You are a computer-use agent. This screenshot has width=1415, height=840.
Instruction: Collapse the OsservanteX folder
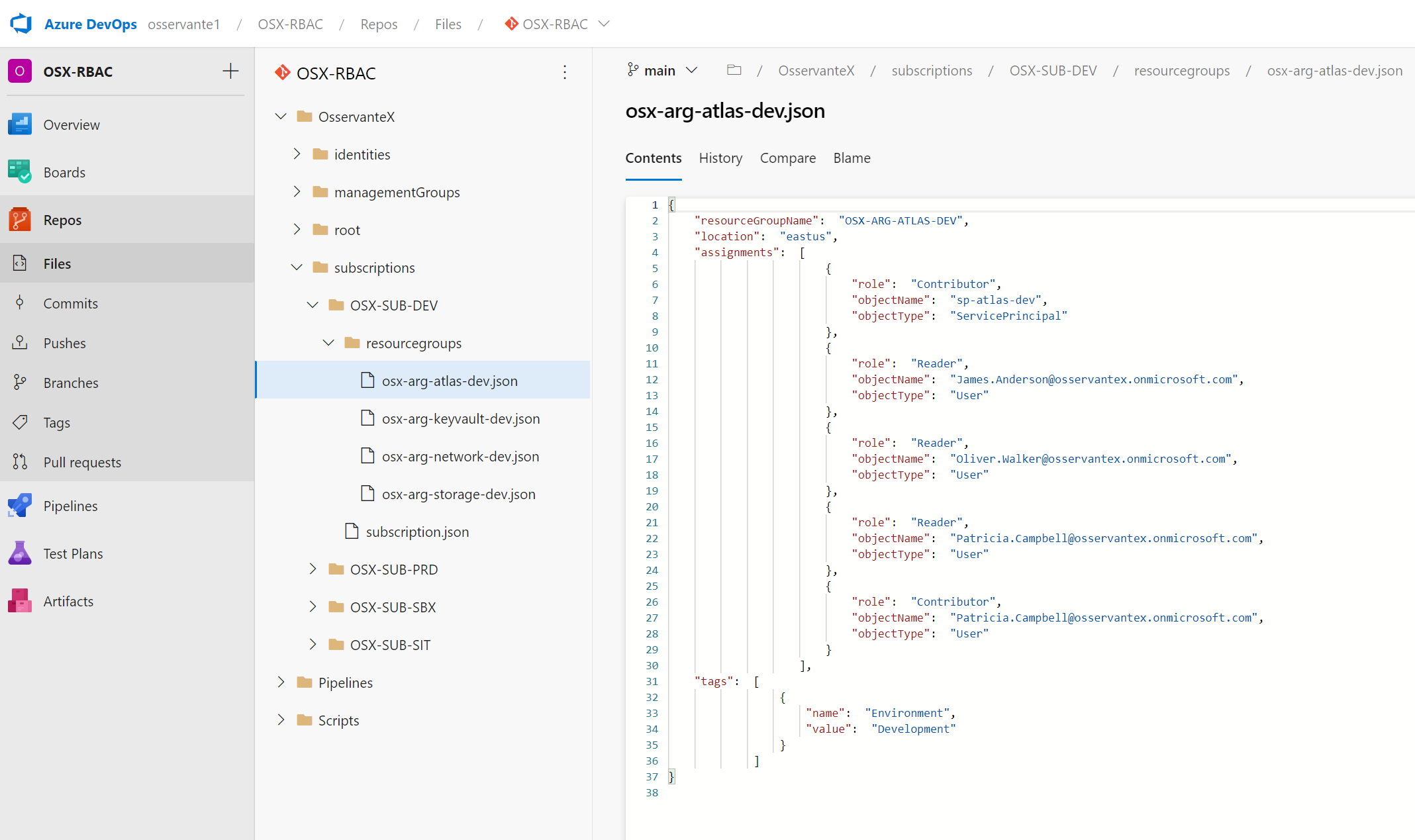tap(281, 117)
